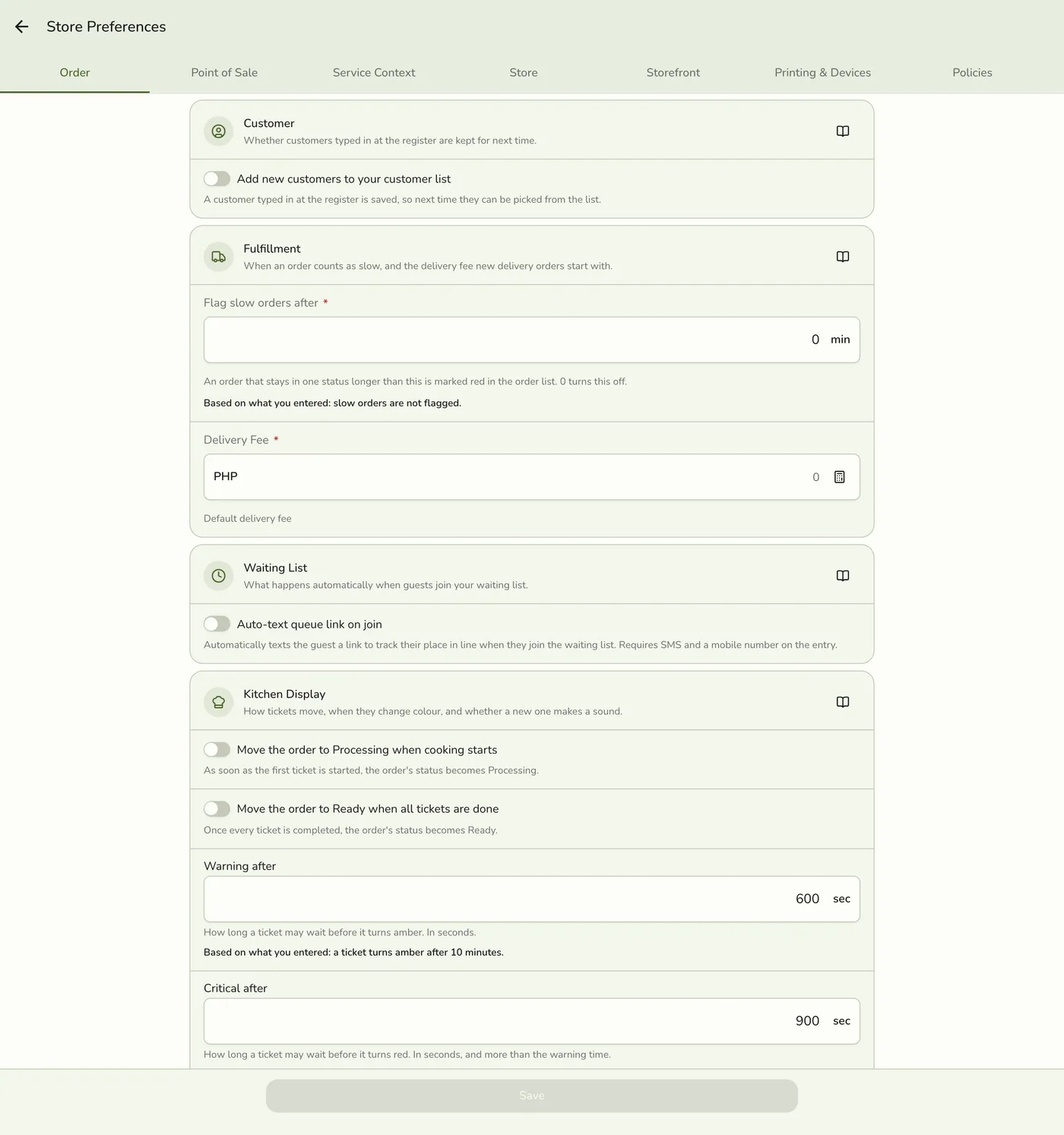Image resolution: width=1064 pixels, height=1135 pixels.
Task: Select the Policies tab
Action: click(973, 73)
